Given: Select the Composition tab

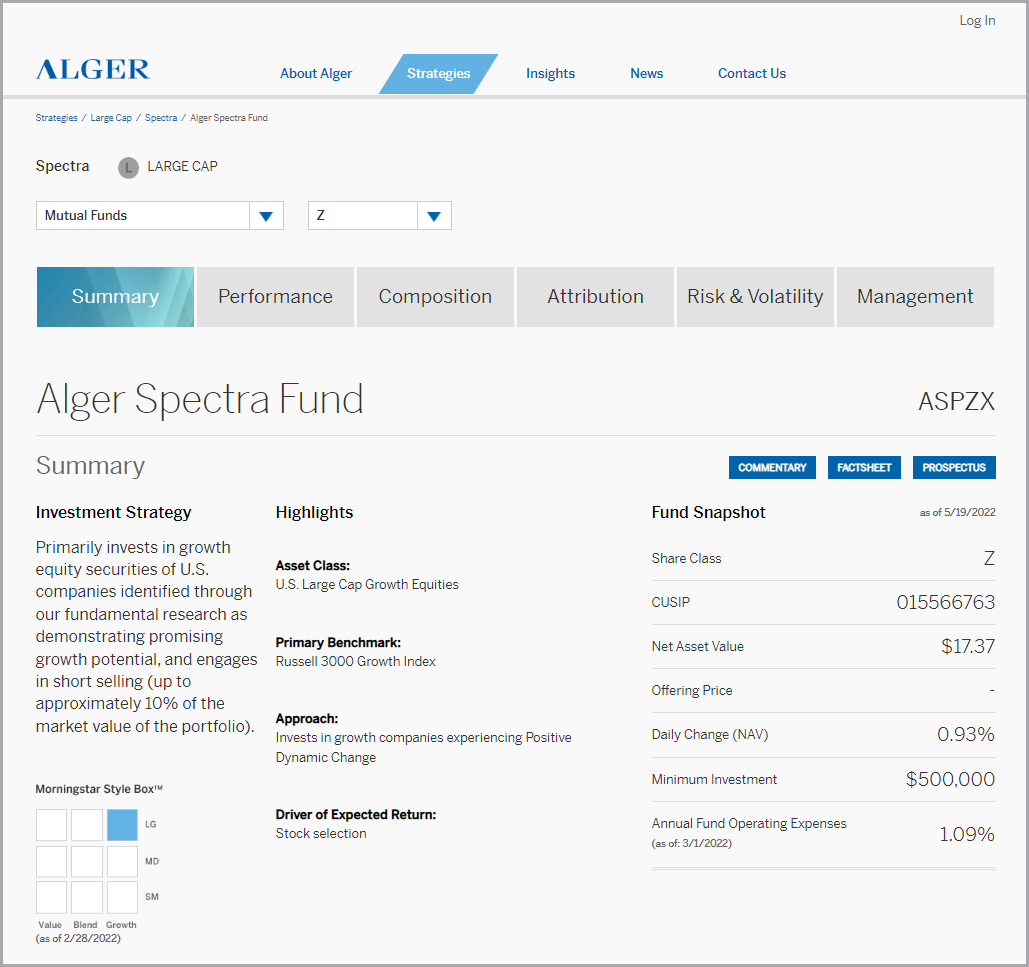Looking at the screenshot, I should pyautogui.click(x=435, y=296).
